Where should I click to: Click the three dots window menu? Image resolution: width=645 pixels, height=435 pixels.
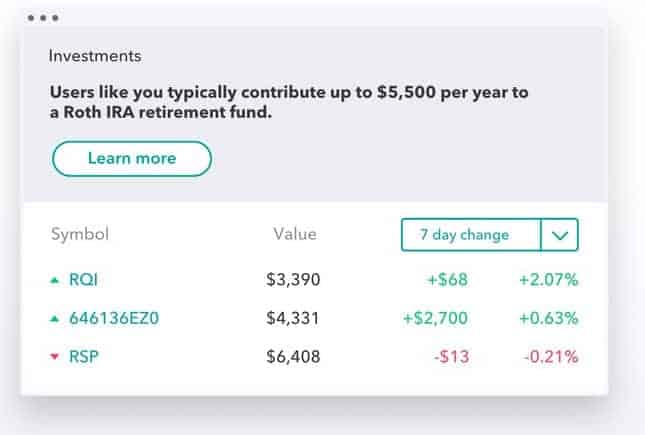[43, 18]
